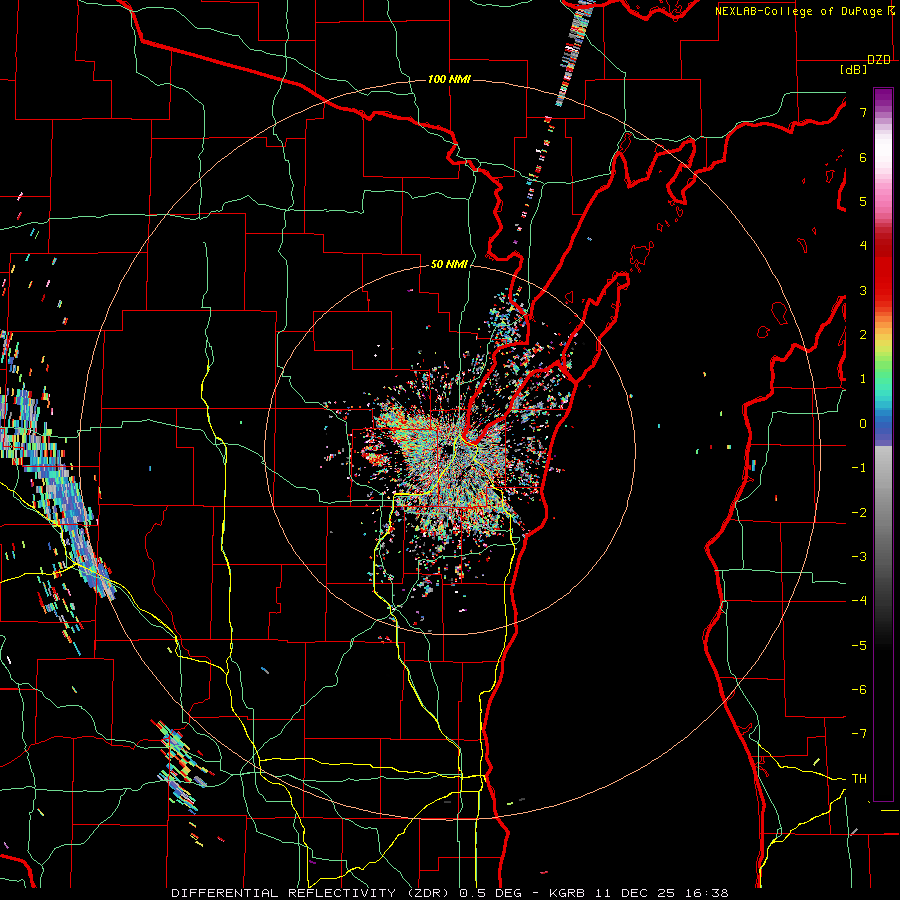
Task: Click the 100 NMI range ring label
Action: [449, 79]
